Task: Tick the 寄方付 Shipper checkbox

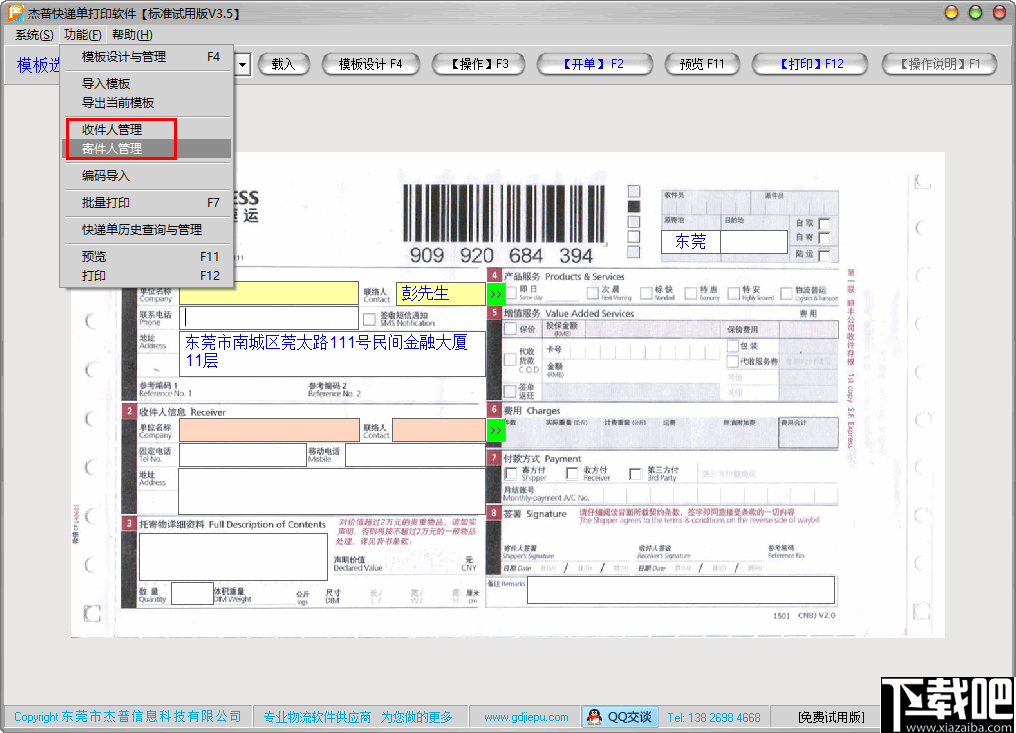Action: pyautogui.click(x=511, y=474)
